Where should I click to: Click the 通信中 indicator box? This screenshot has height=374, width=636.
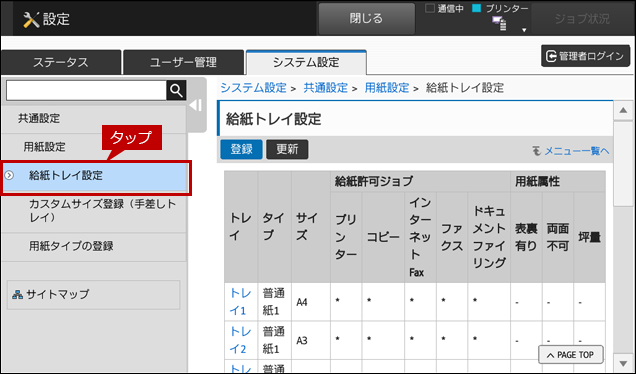pos(430,8)
